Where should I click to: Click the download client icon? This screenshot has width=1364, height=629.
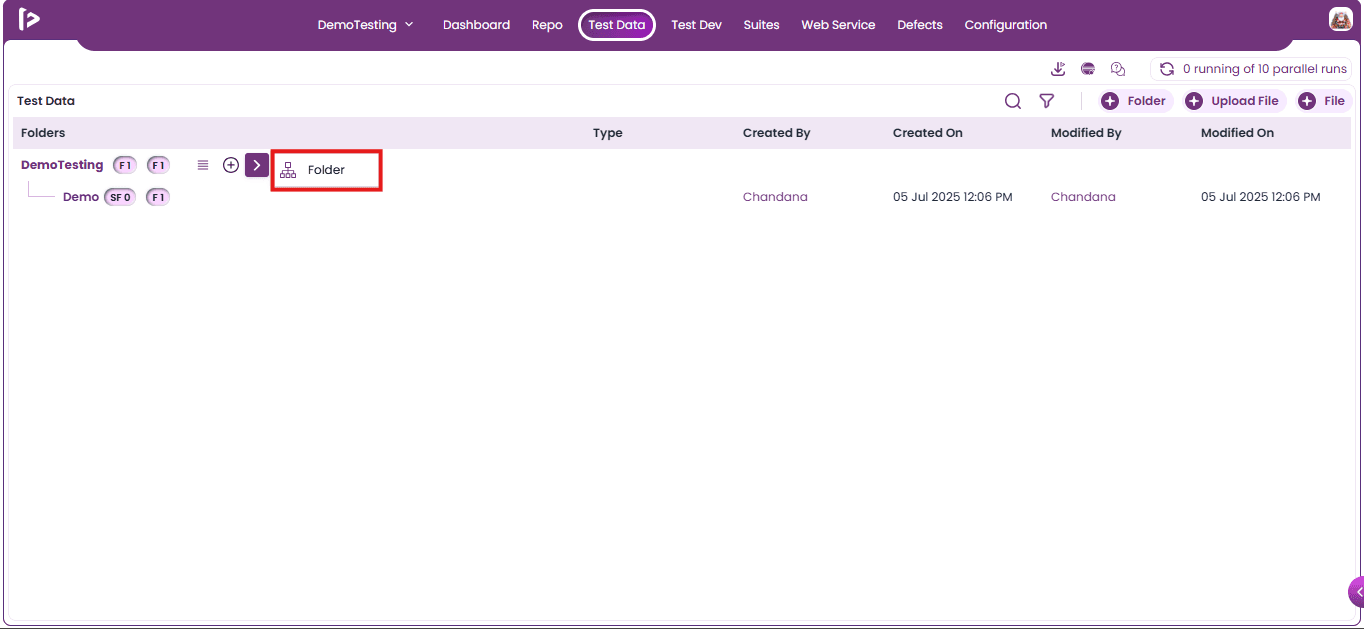pyautogui.click(x=1058, y=69)
